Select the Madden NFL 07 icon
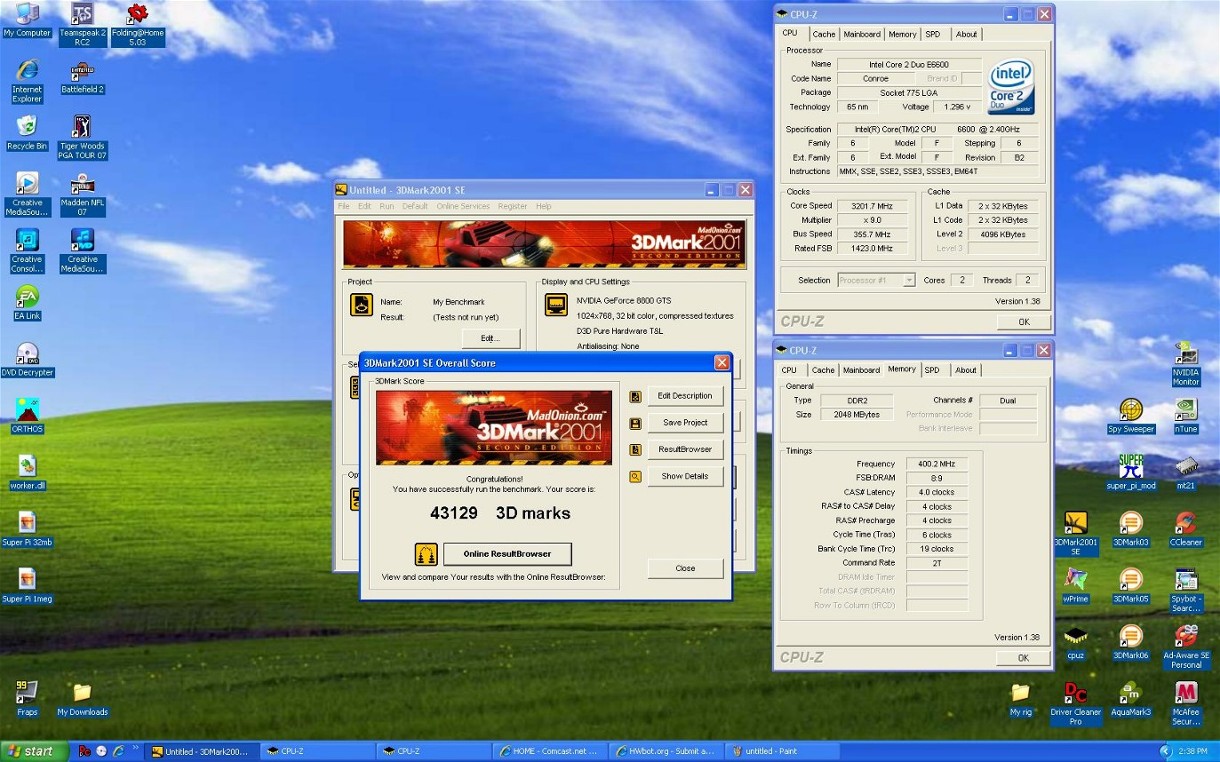 click(x=82, y=195)
